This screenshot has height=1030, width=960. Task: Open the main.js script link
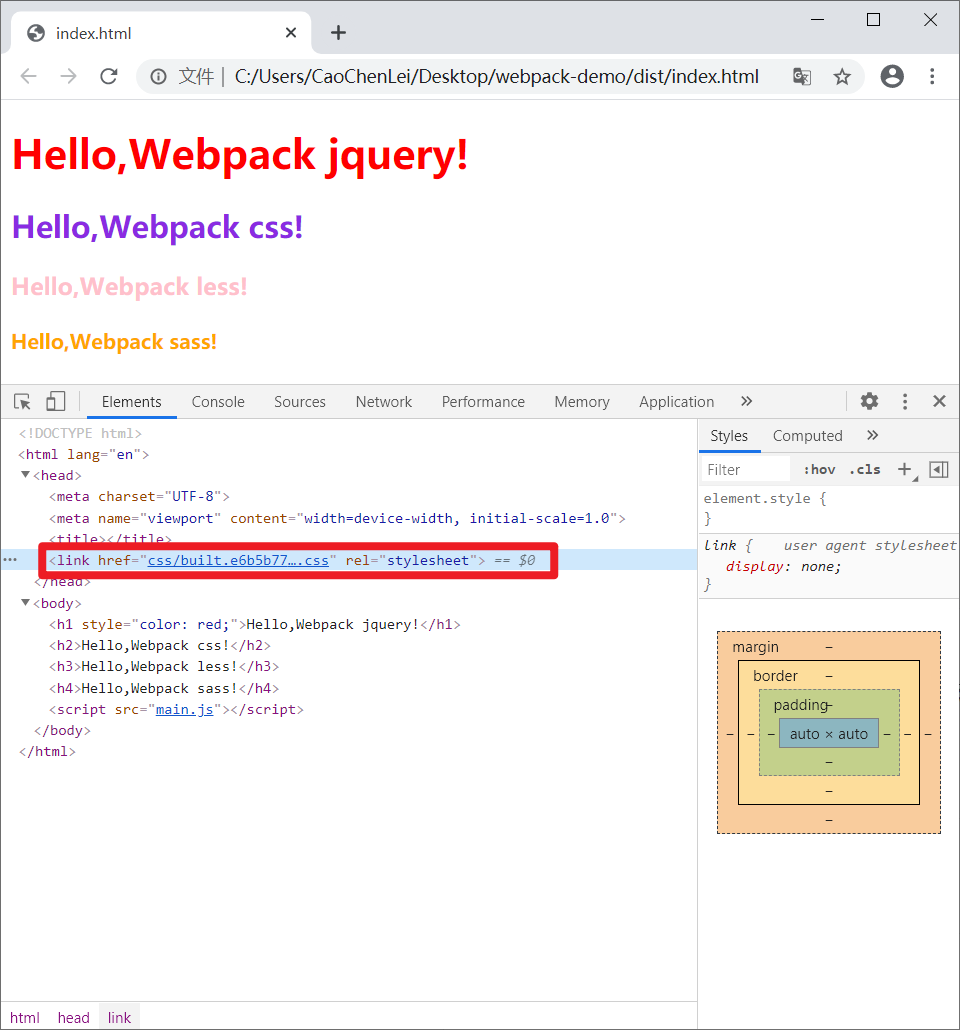[x=185, y=709]
